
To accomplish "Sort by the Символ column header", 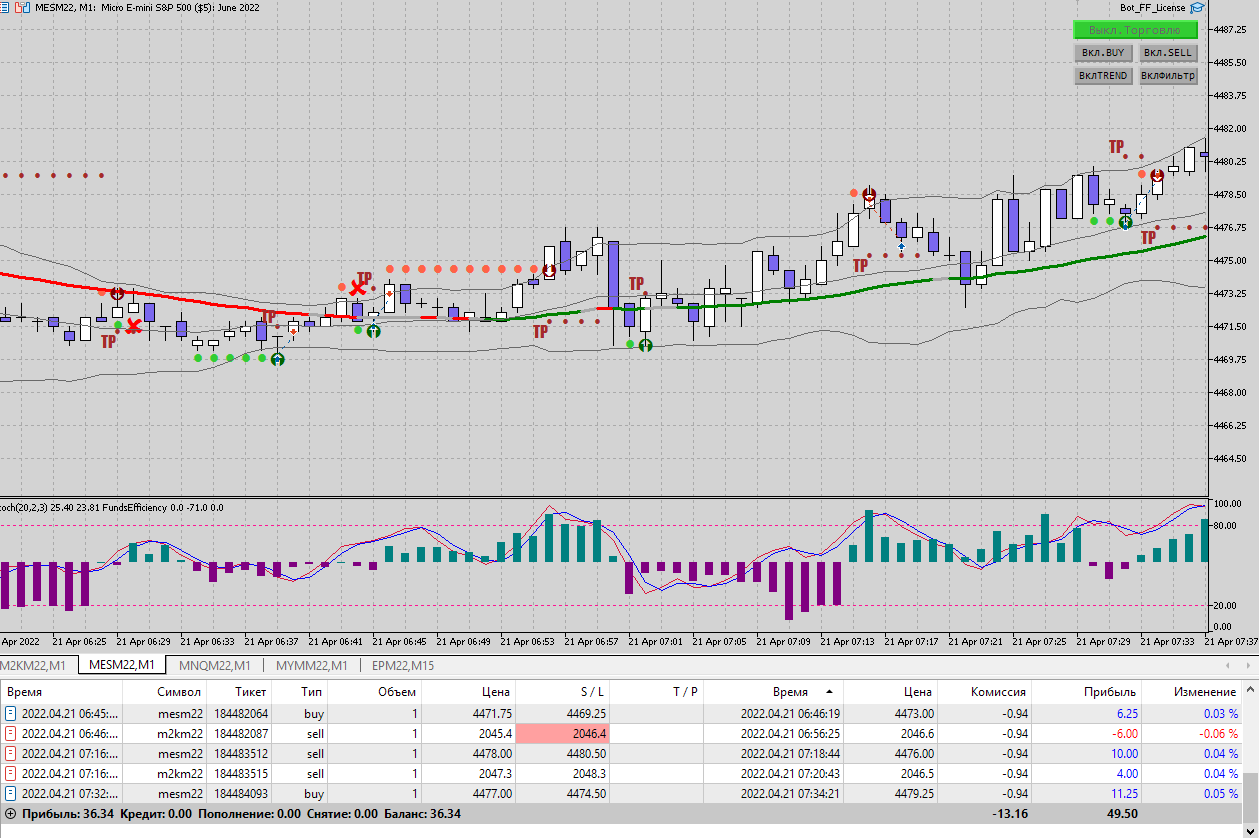I will point(165,691).
